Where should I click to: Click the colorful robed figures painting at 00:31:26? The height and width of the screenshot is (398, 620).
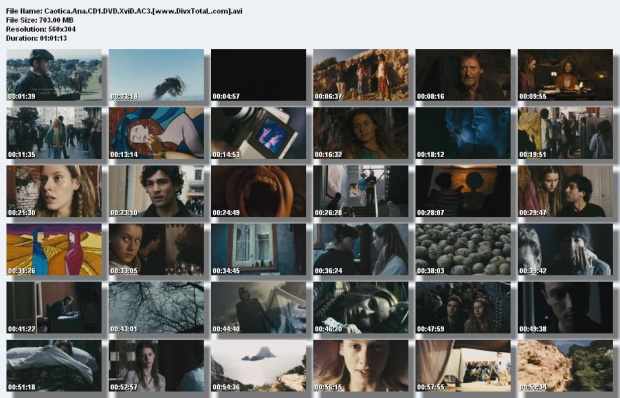coord(54,249)
